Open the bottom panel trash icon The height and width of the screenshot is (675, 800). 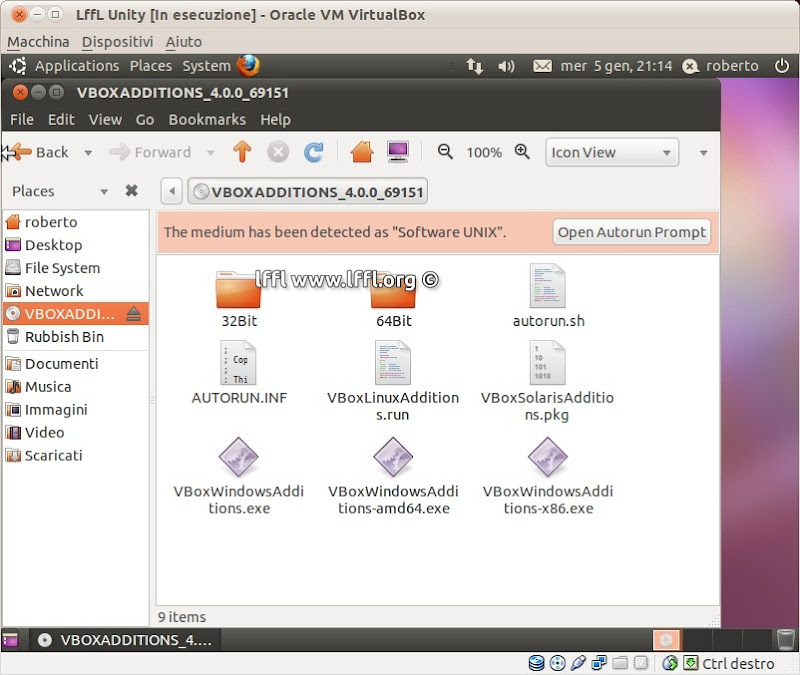pos(785,639)
